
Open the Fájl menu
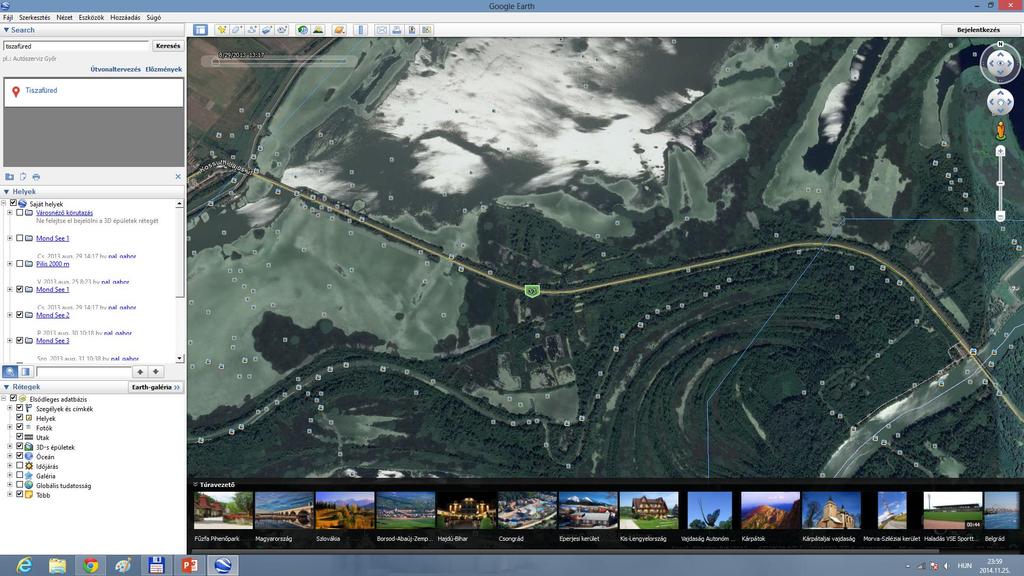click(8, 18)
